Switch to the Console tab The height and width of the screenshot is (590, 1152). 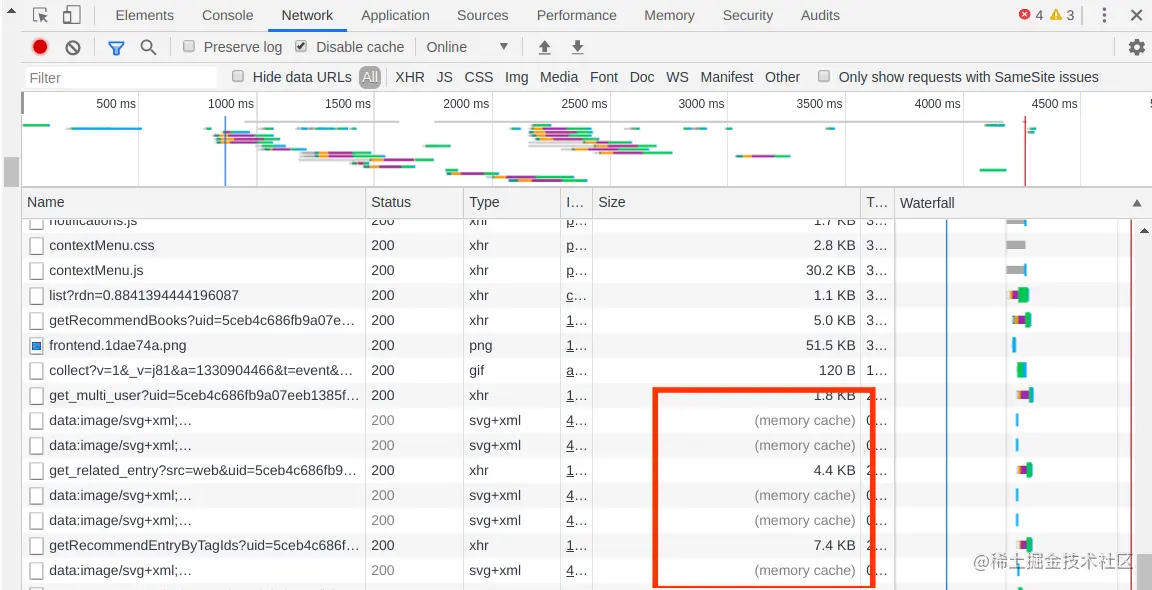click(228, 15)
